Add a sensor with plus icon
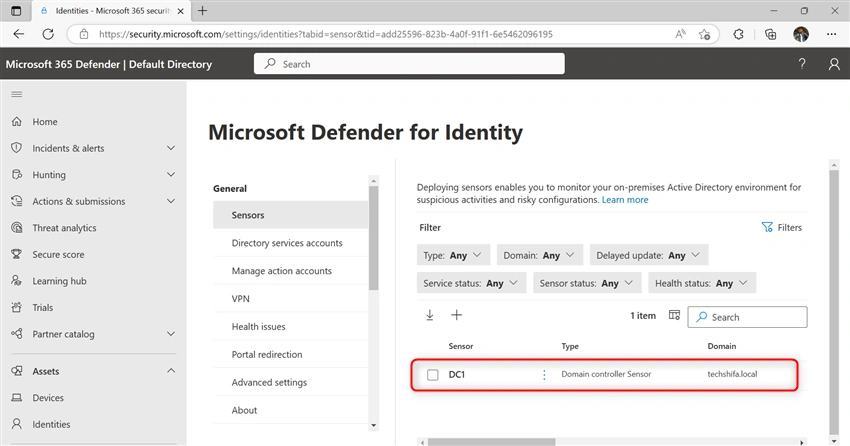This screenshot has height=446, width=850. coord(456,315)
